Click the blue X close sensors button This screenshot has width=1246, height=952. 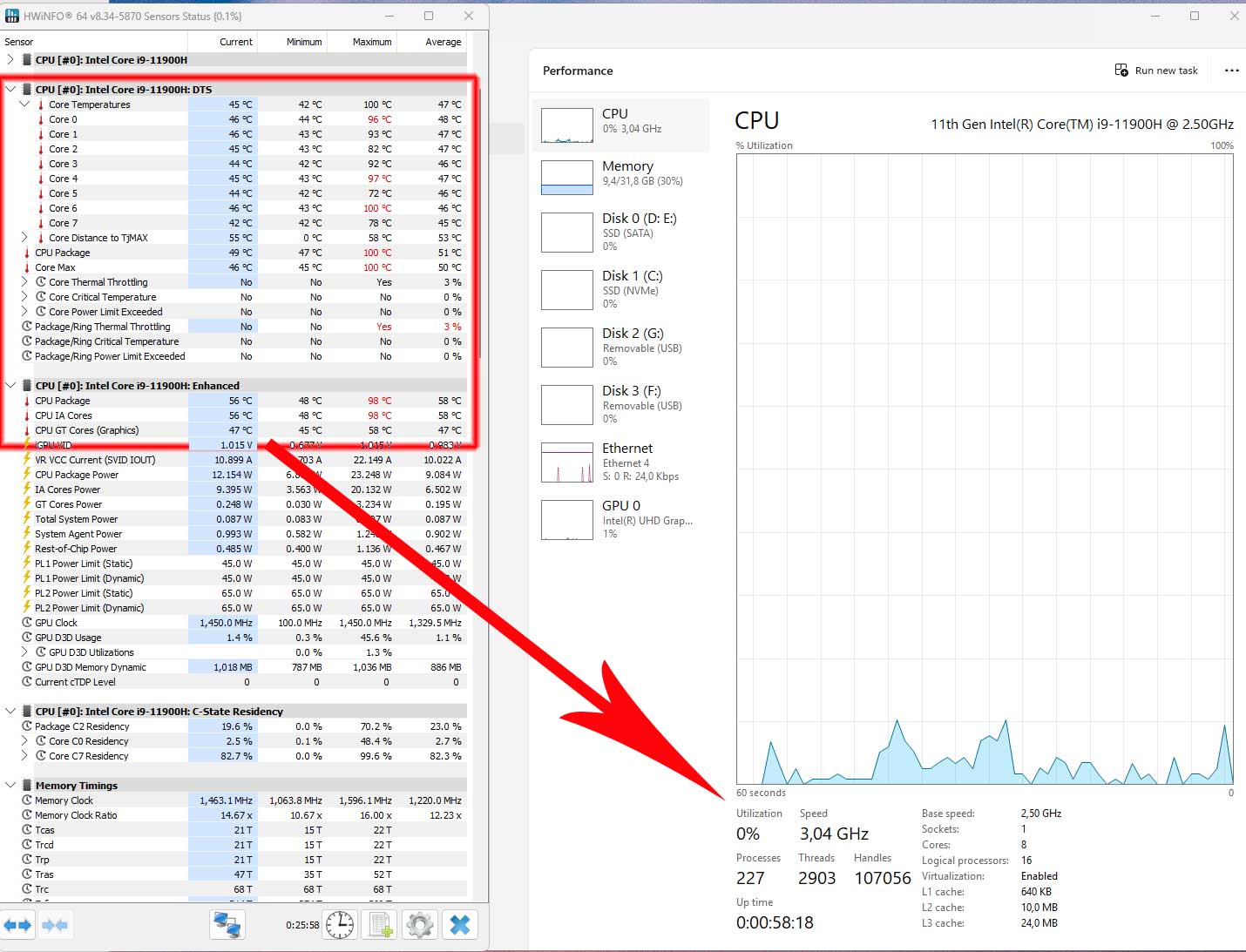tap(460, 925)
